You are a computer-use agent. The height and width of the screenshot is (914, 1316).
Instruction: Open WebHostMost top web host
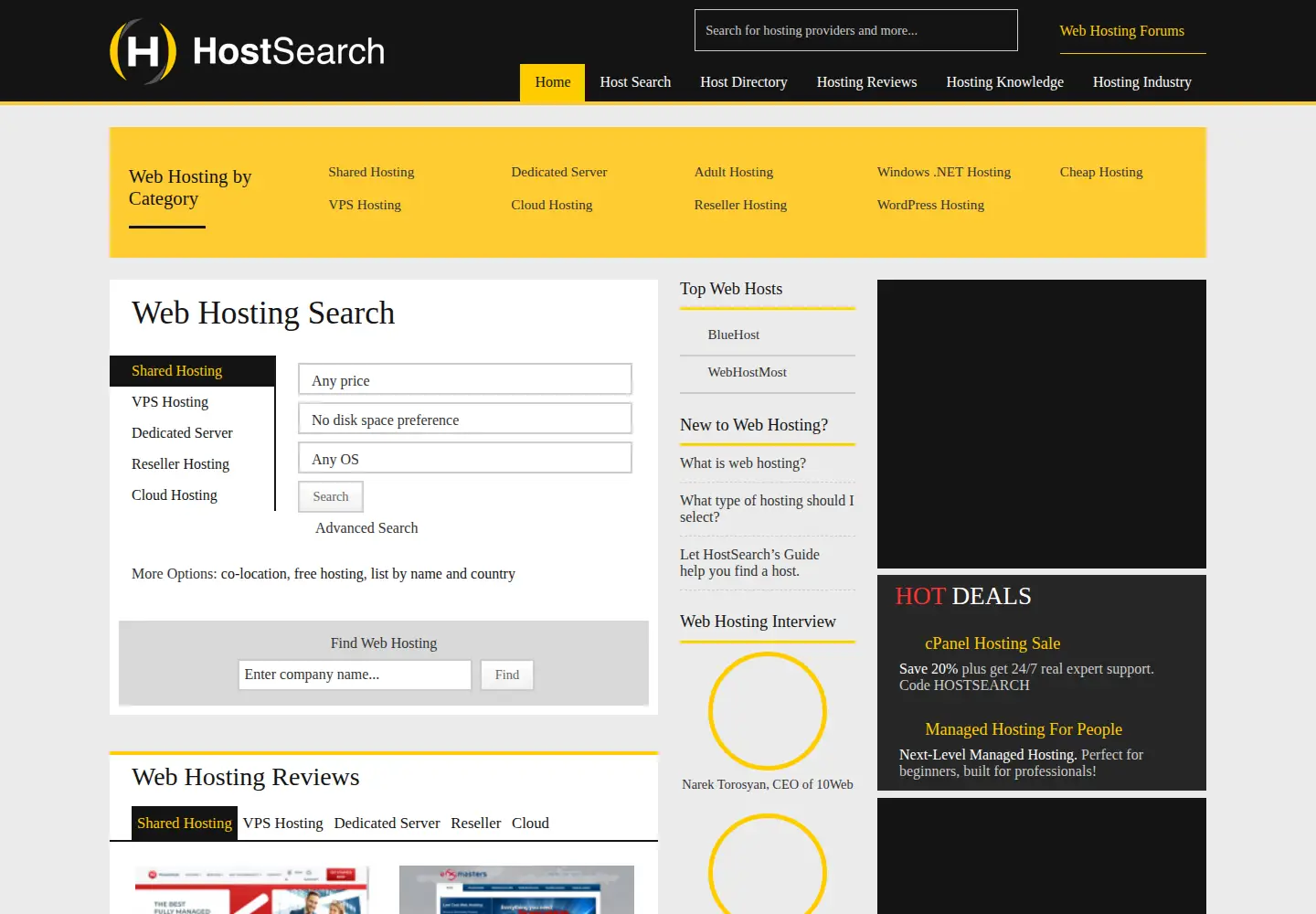coord(747,372)
